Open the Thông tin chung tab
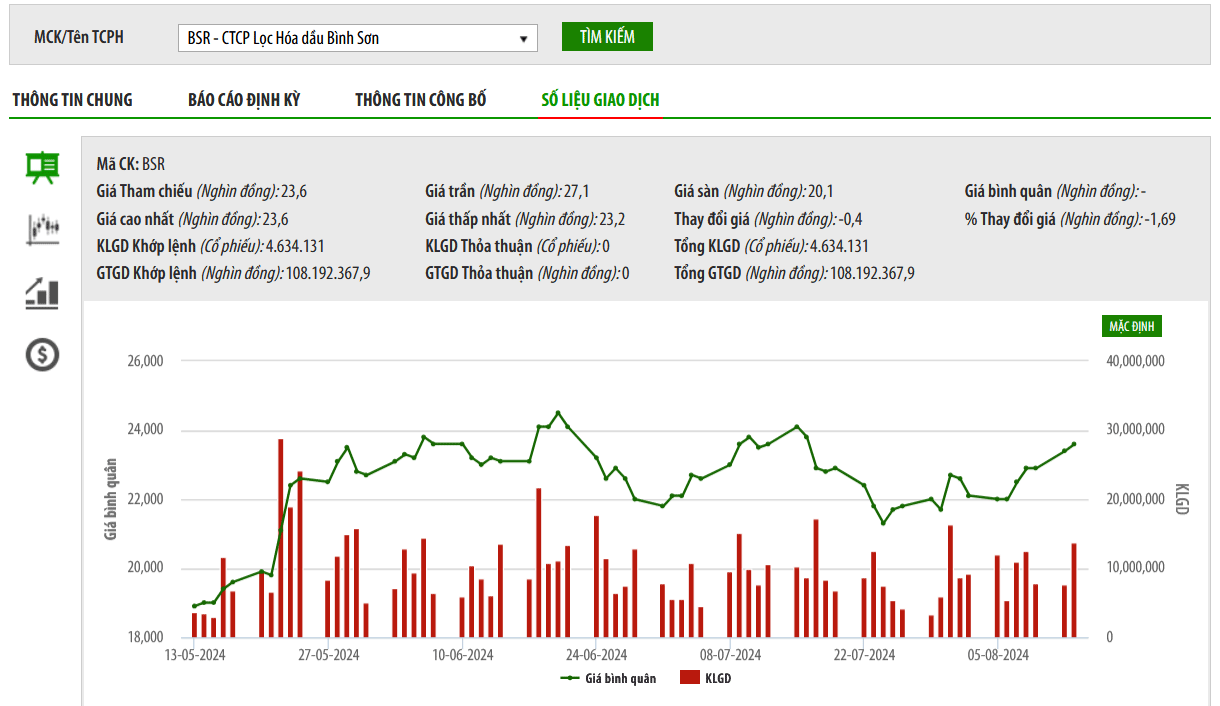 [x=72, y=100]
